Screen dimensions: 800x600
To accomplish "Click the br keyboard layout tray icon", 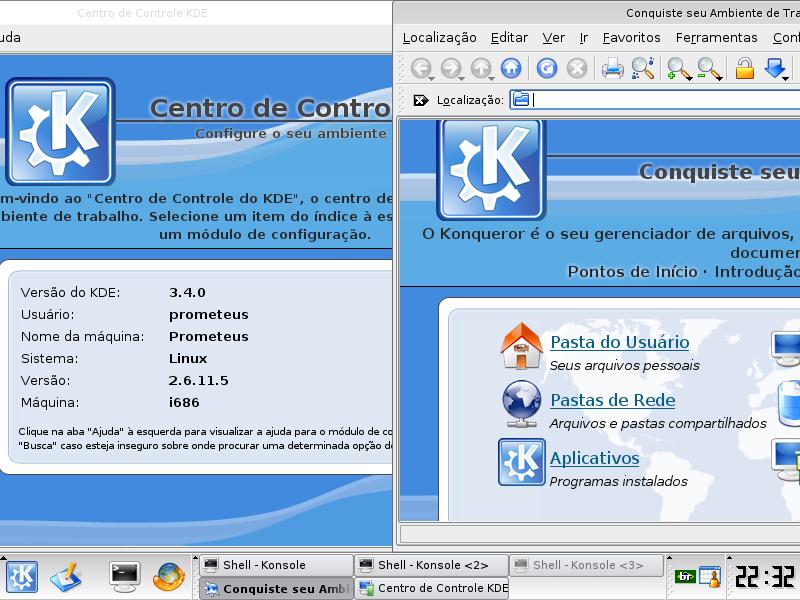I will (685, 577).
